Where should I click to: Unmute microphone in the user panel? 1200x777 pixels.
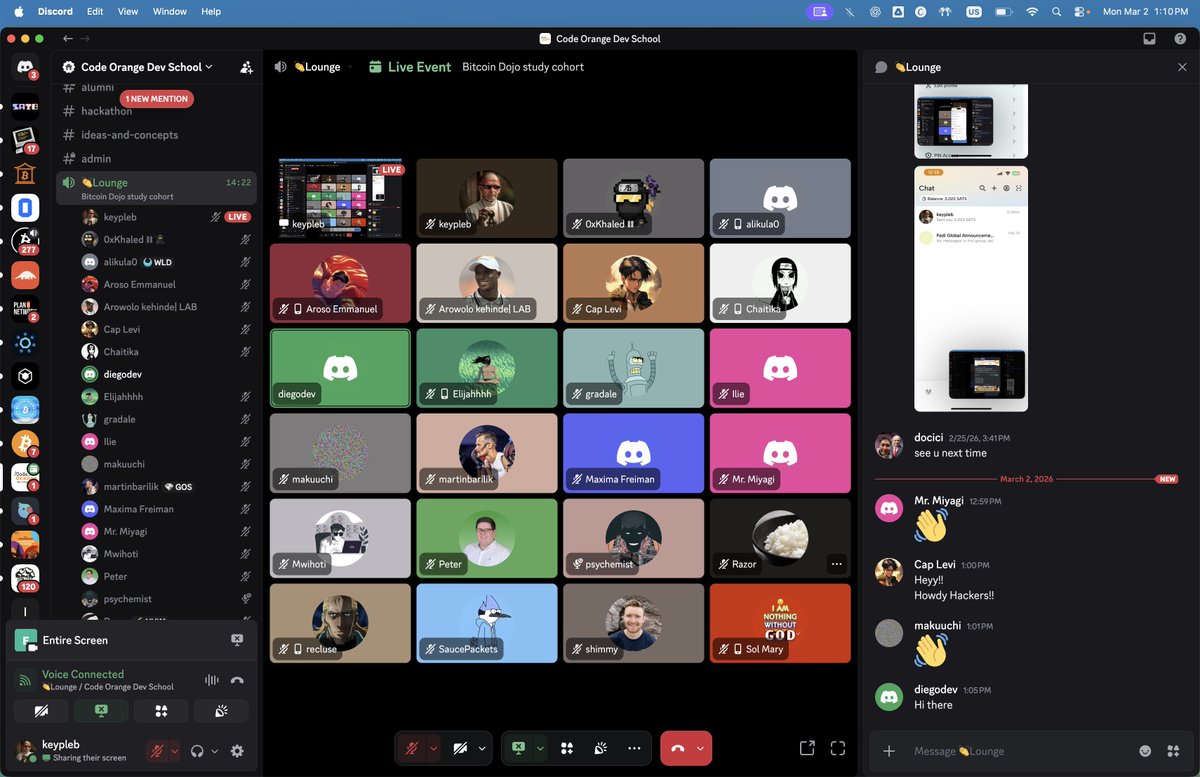(157, 751)
